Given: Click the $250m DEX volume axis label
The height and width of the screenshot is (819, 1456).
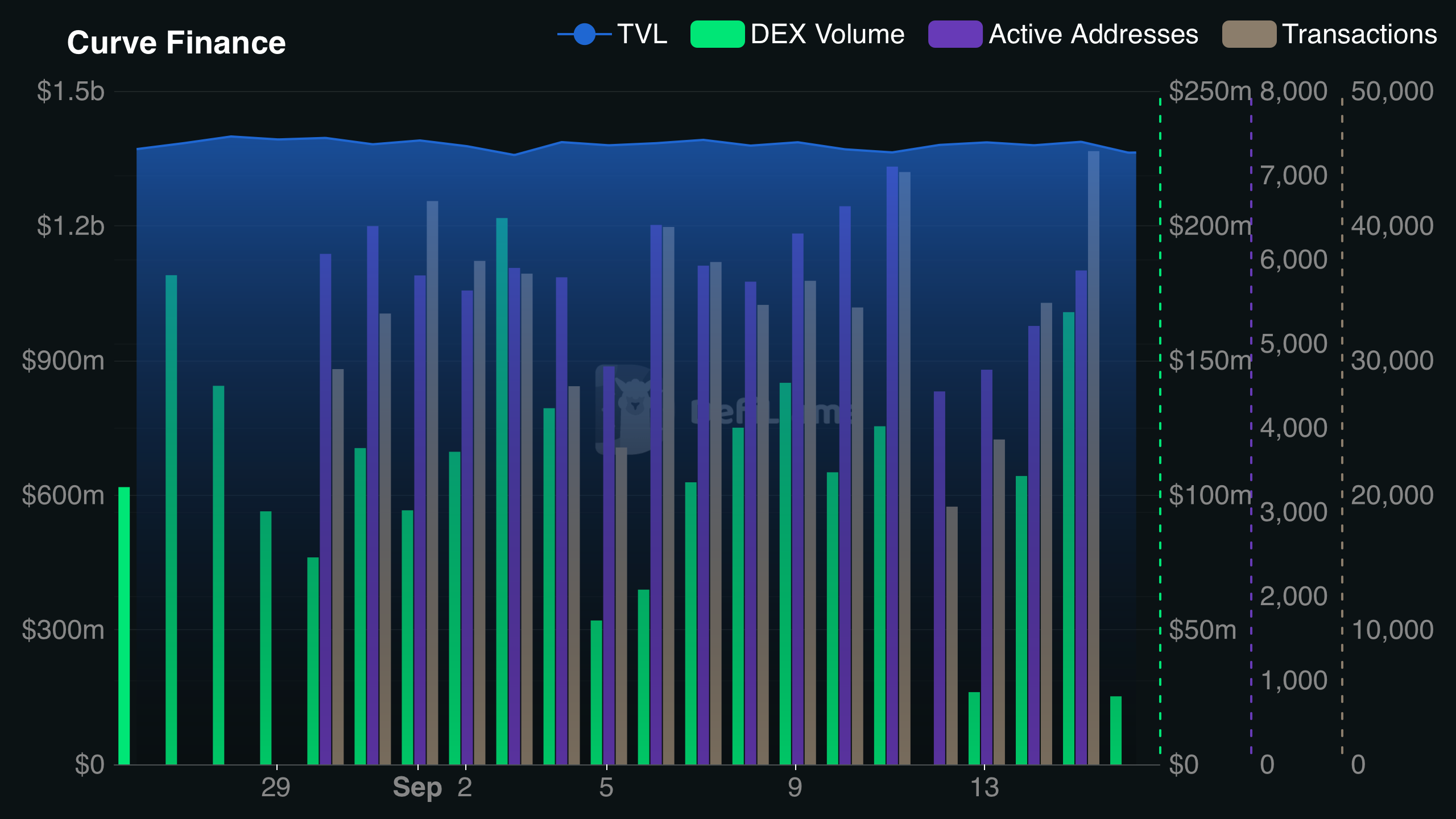Looking at the screenshot, I should pos(1210,91).
